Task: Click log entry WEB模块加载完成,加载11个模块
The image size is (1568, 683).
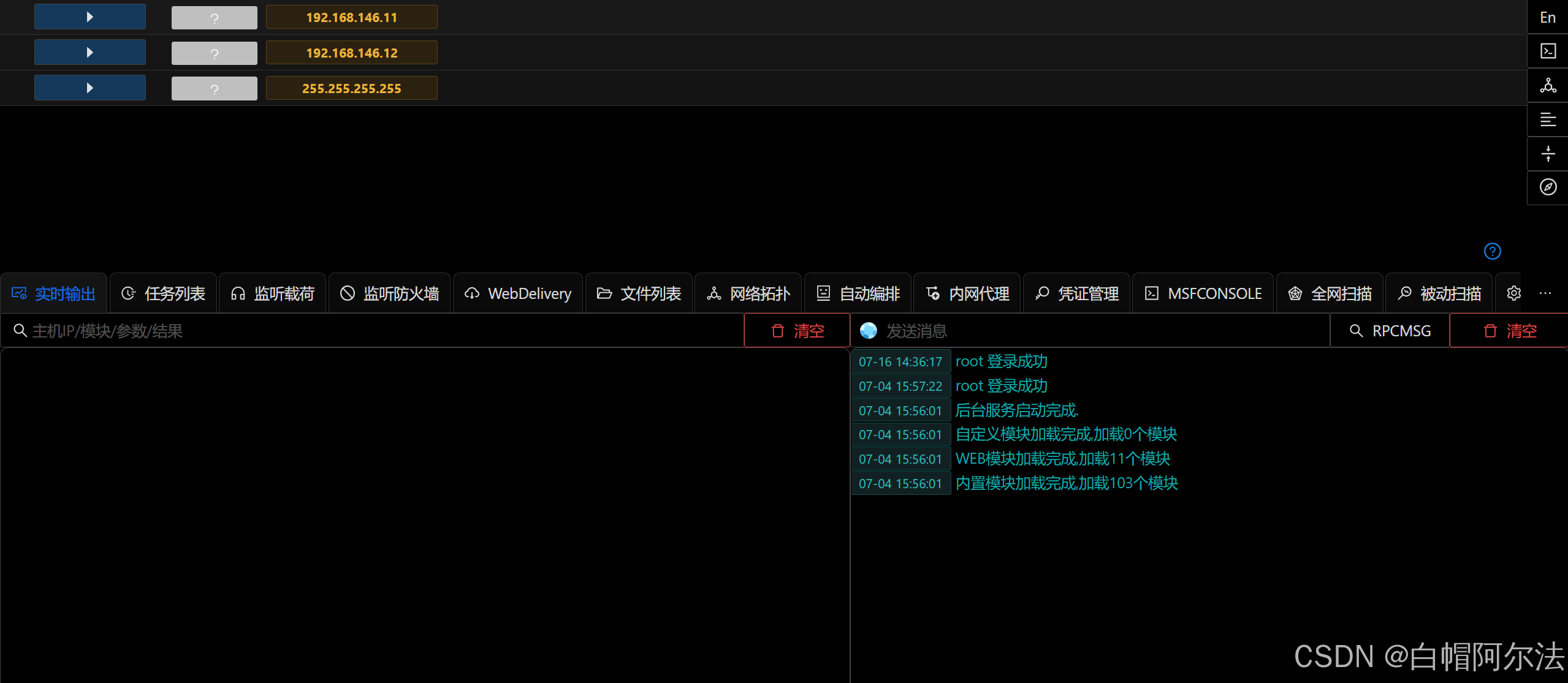Action: (1063, 459)
